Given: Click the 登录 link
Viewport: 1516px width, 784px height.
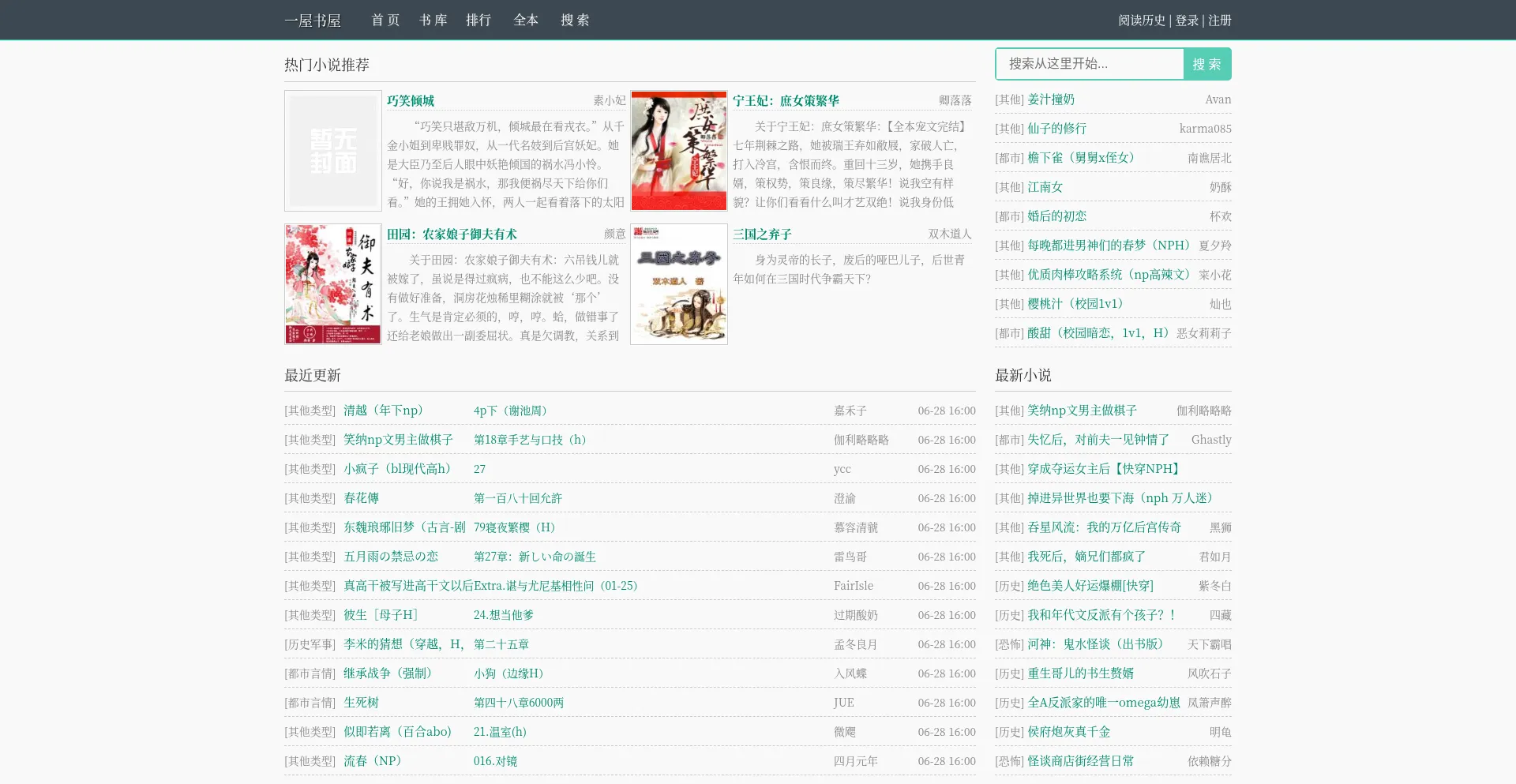Looking at the screenshot, I should 1187,21.
